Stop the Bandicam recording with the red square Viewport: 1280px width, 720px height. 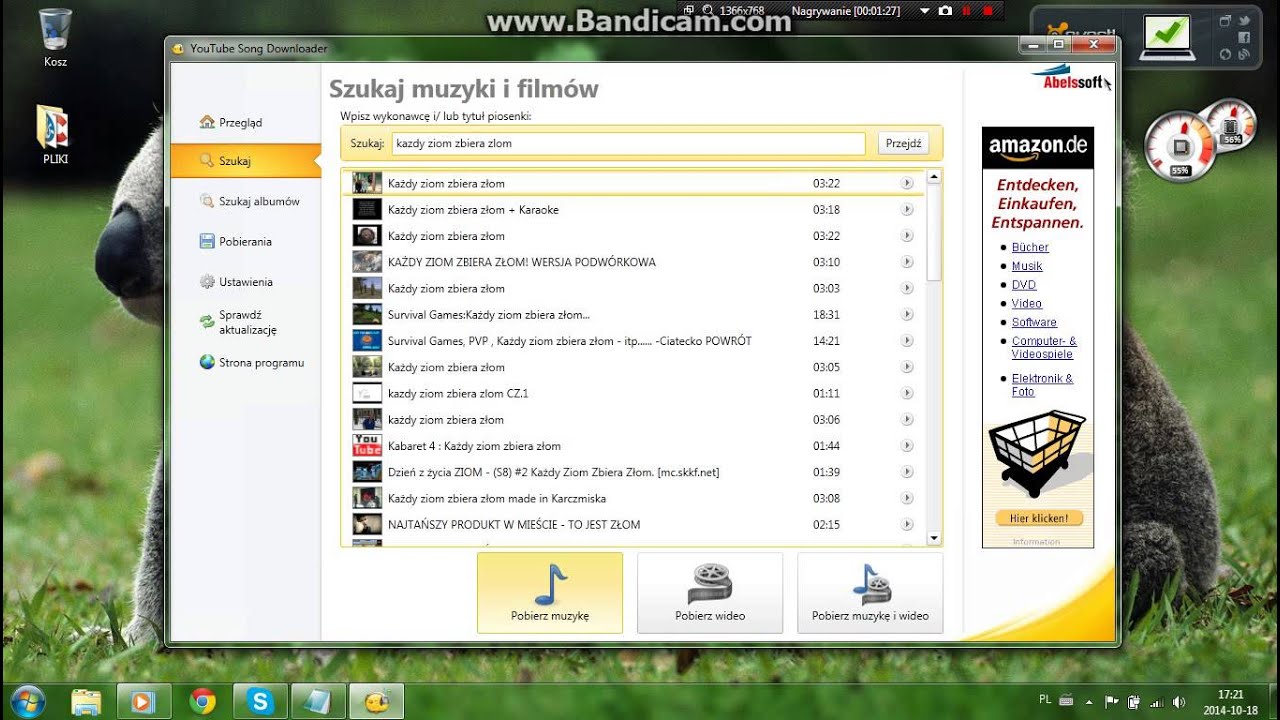click(x=988, y=11)
